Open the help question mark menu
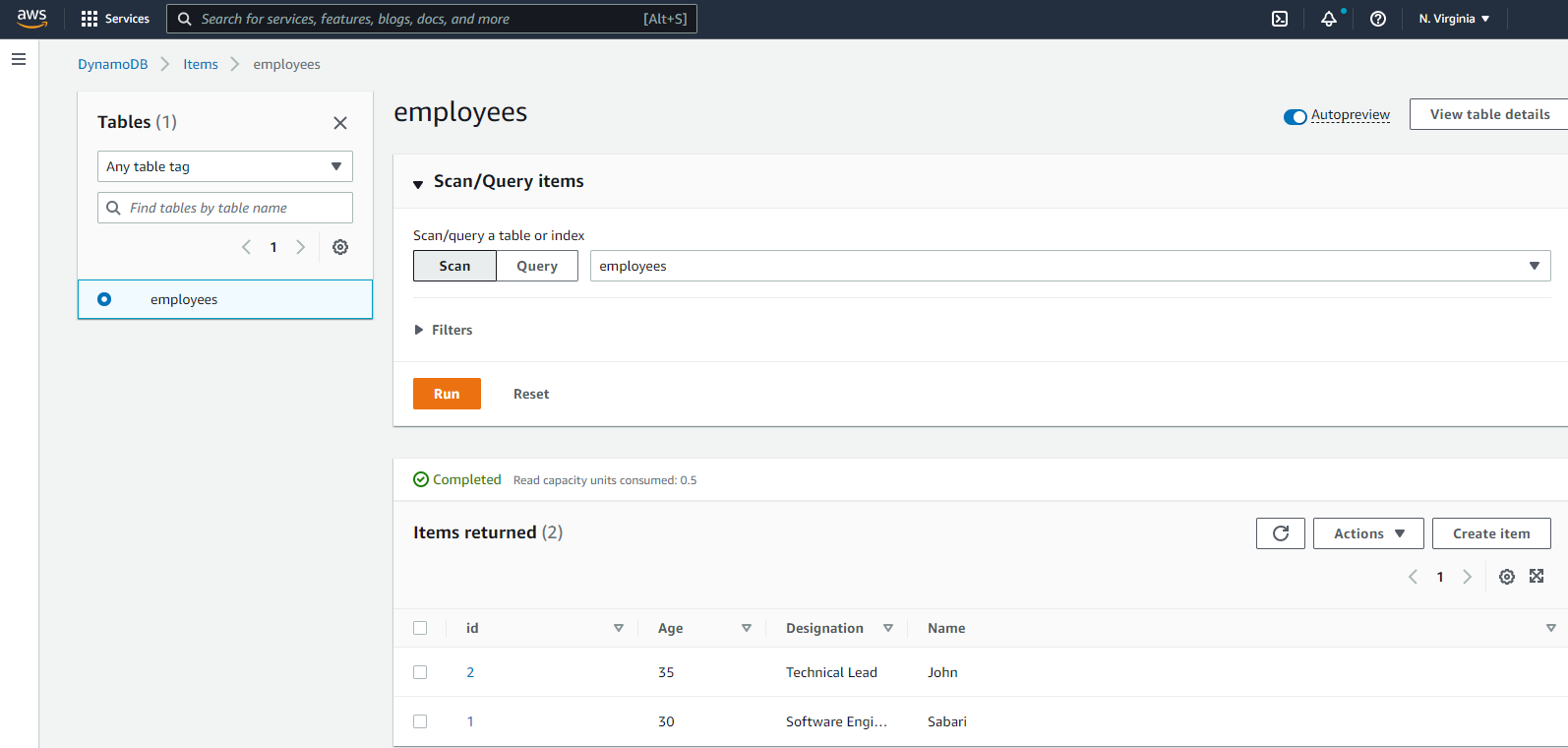The width and height of the screenshot is (1568, 748). click(x=1378, y=19)
